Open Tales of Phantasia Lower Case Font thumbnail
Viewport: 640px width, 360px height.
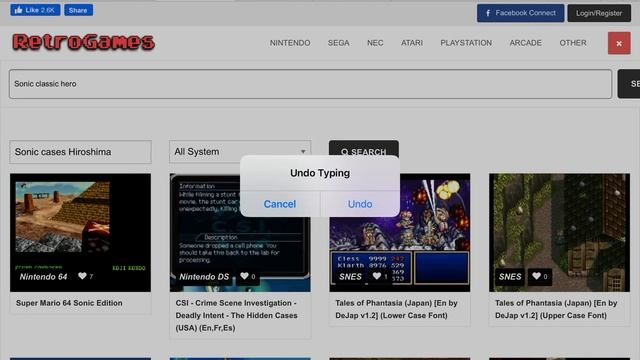click(400, 232)
